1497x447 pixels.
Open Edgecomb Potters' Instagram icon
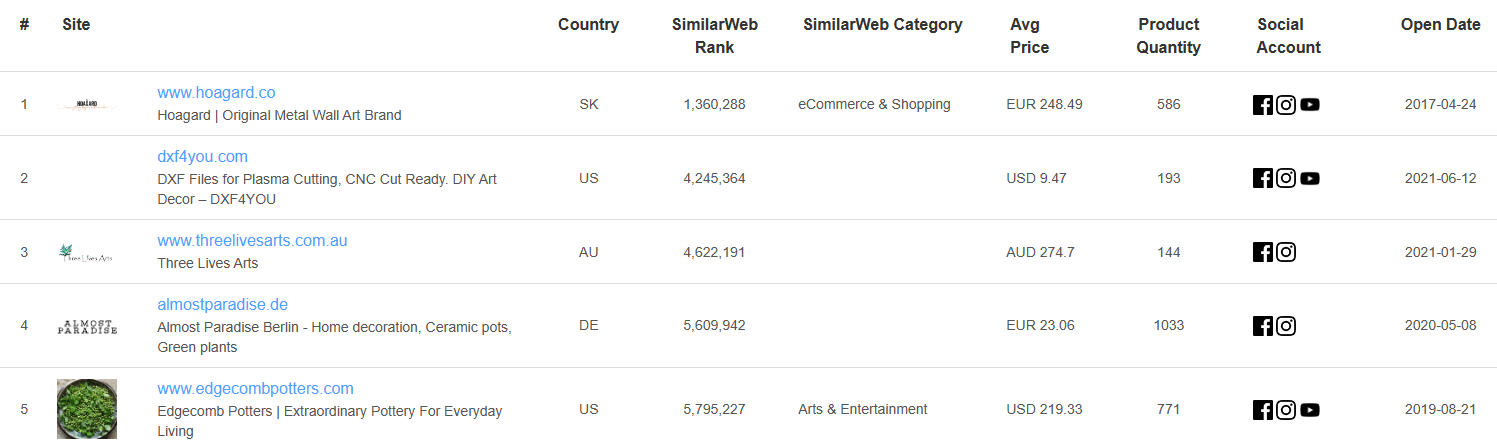click(x=1286, y=409)
